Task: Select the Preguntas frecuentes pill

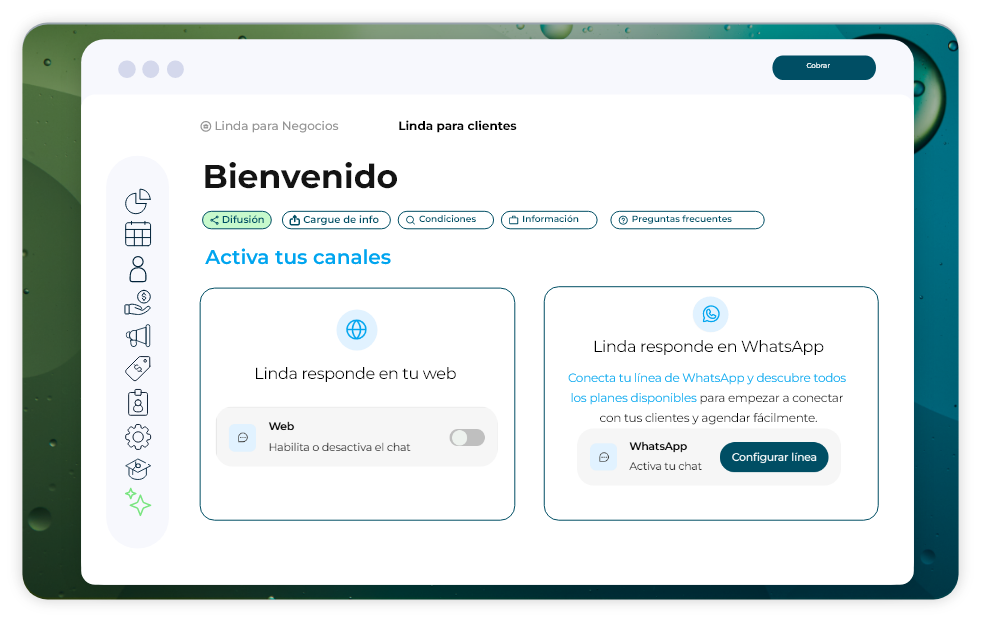Action: pos(688,220)
